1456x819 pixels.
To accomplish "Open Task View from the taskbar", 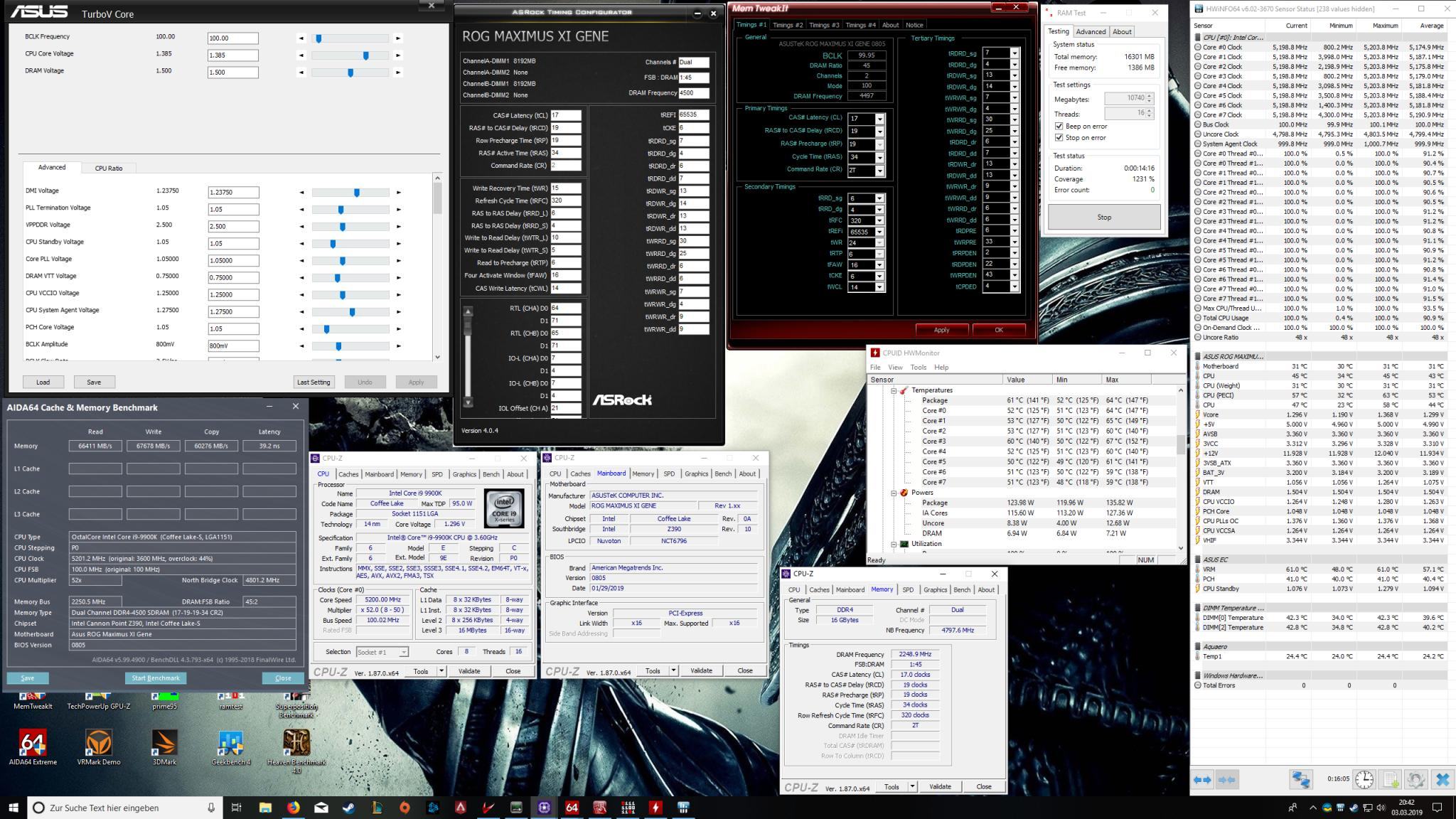I will click(237, 808).
